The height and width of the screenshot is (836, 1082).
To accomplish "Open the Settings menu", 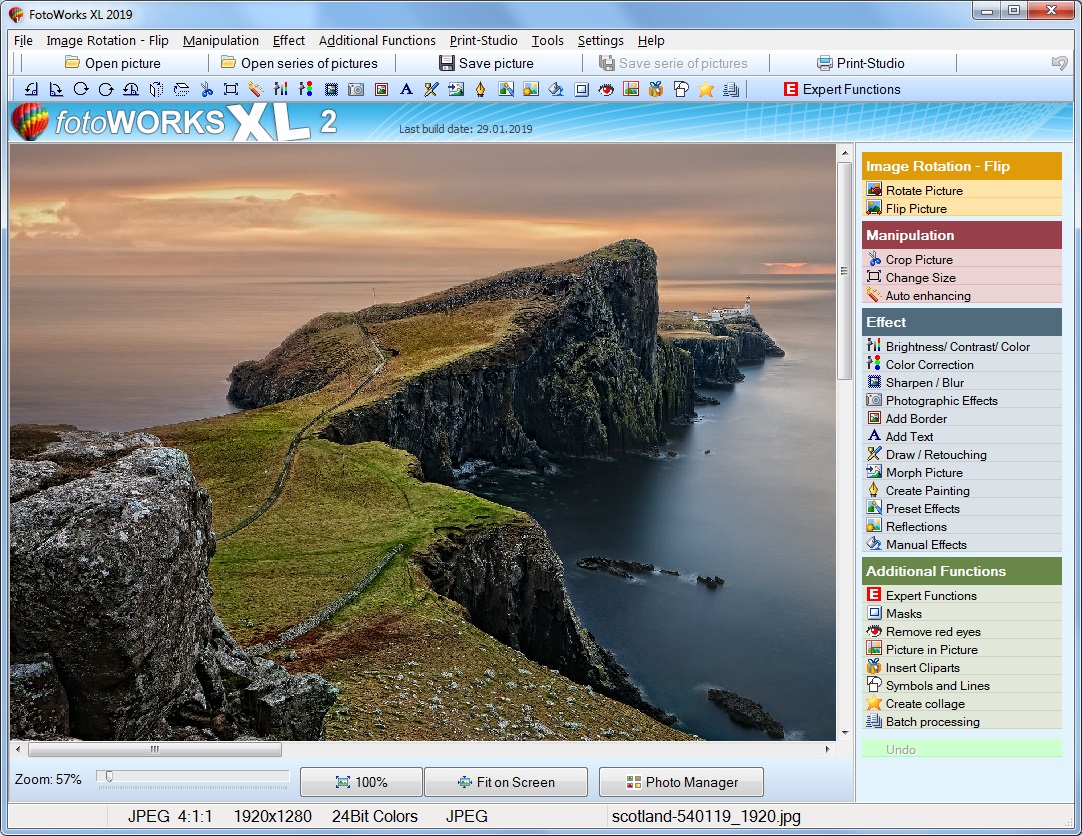I will click(600, 41).
